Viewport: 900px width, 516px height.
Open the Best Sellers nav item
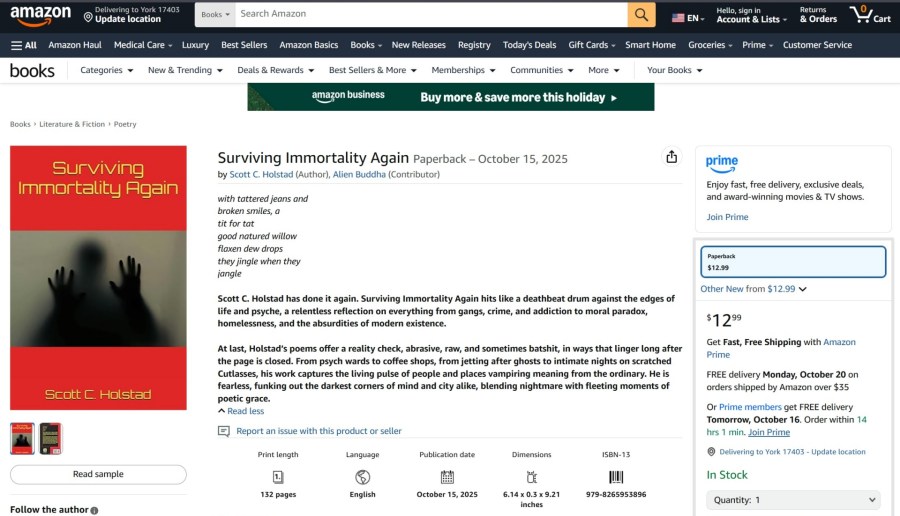244,45
